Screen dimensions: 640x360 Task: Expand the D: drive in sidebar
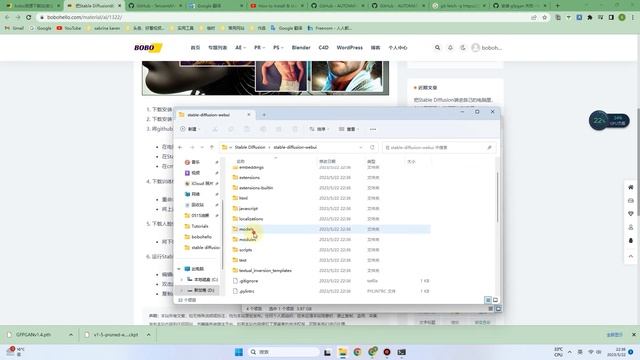(182, 290)
